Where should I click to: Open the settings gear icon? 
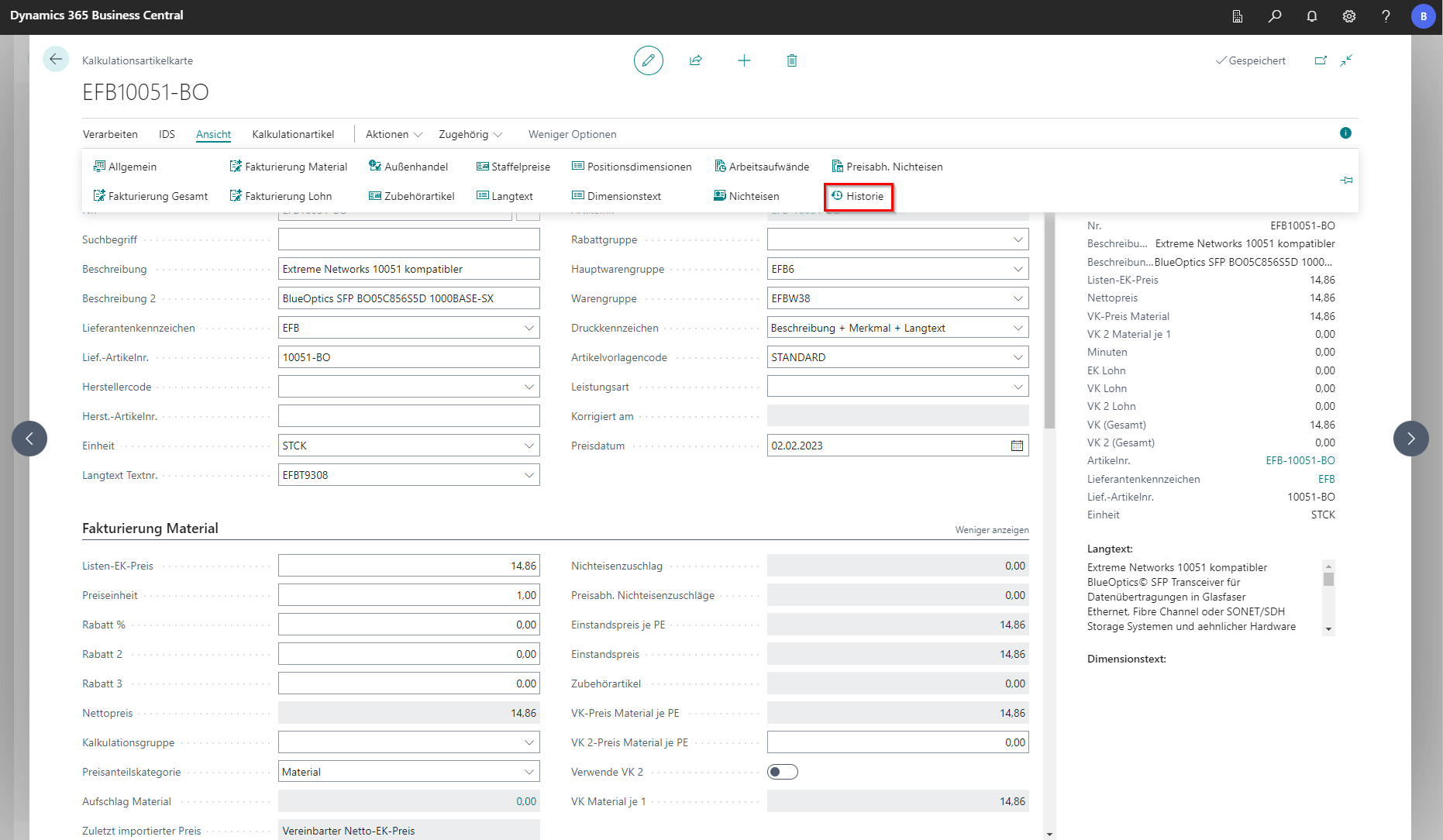pyautogui.click(x=1349, y=16)
